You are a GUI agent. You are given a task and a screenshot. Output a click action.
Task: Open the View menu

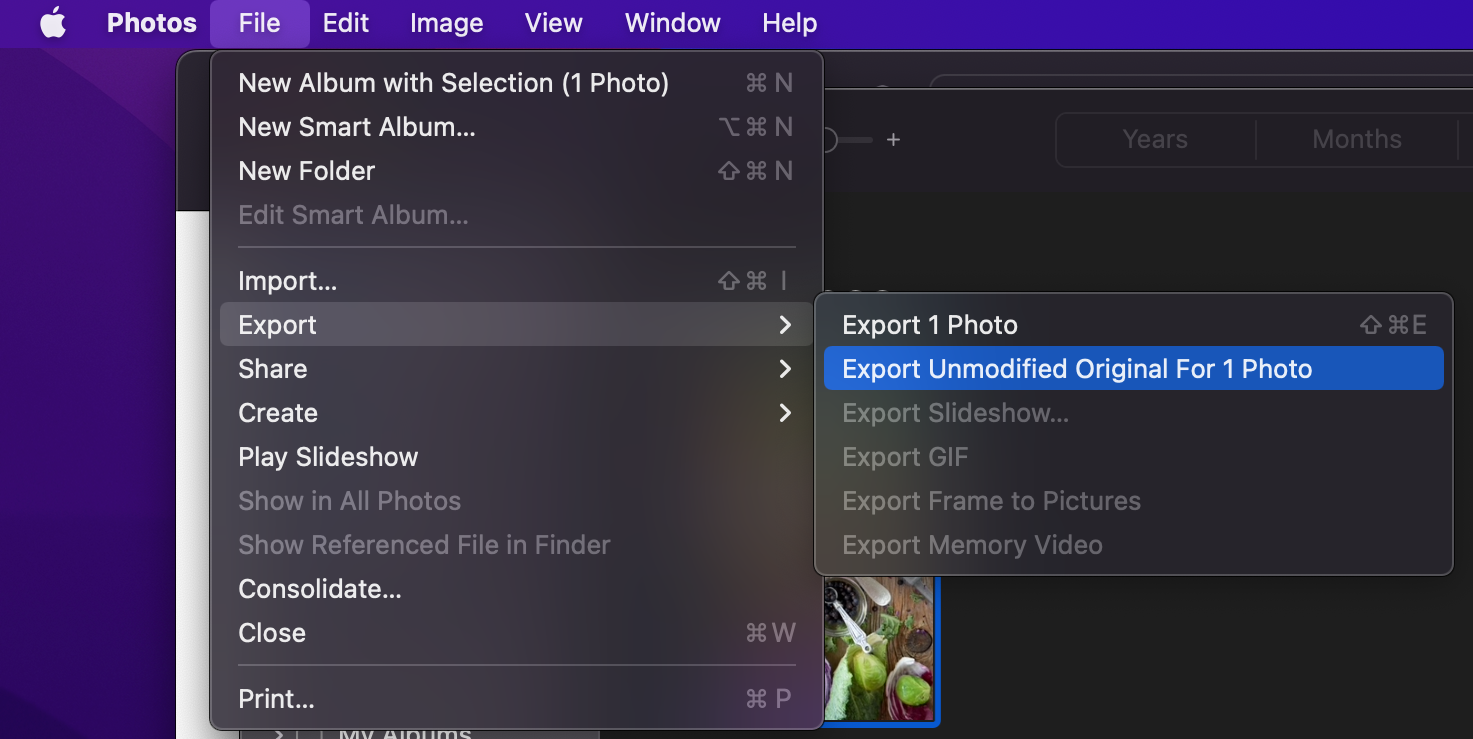(554, 23)
